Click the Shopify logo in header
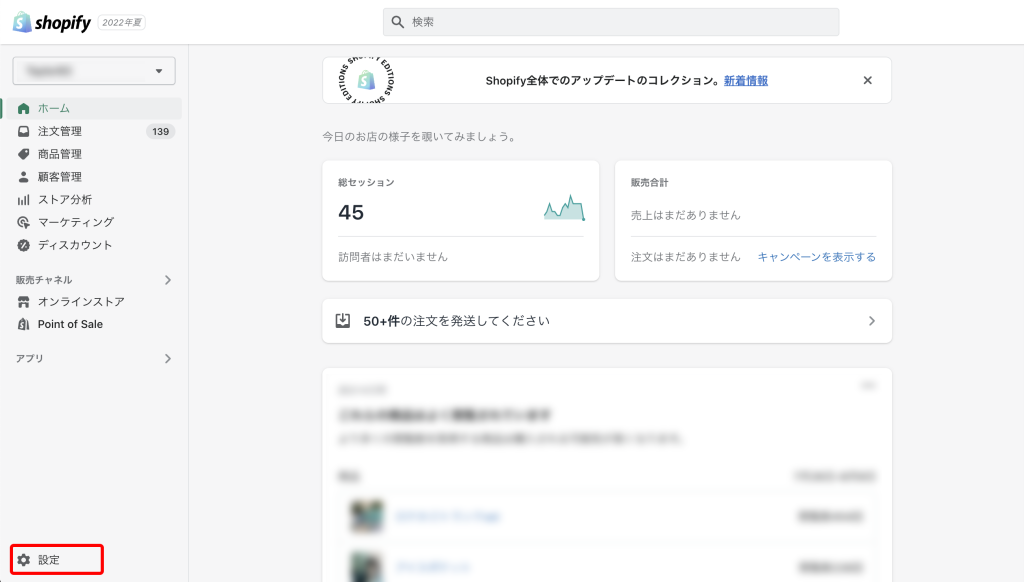Viewport: 1024px width, 582px height. [52, 21]
